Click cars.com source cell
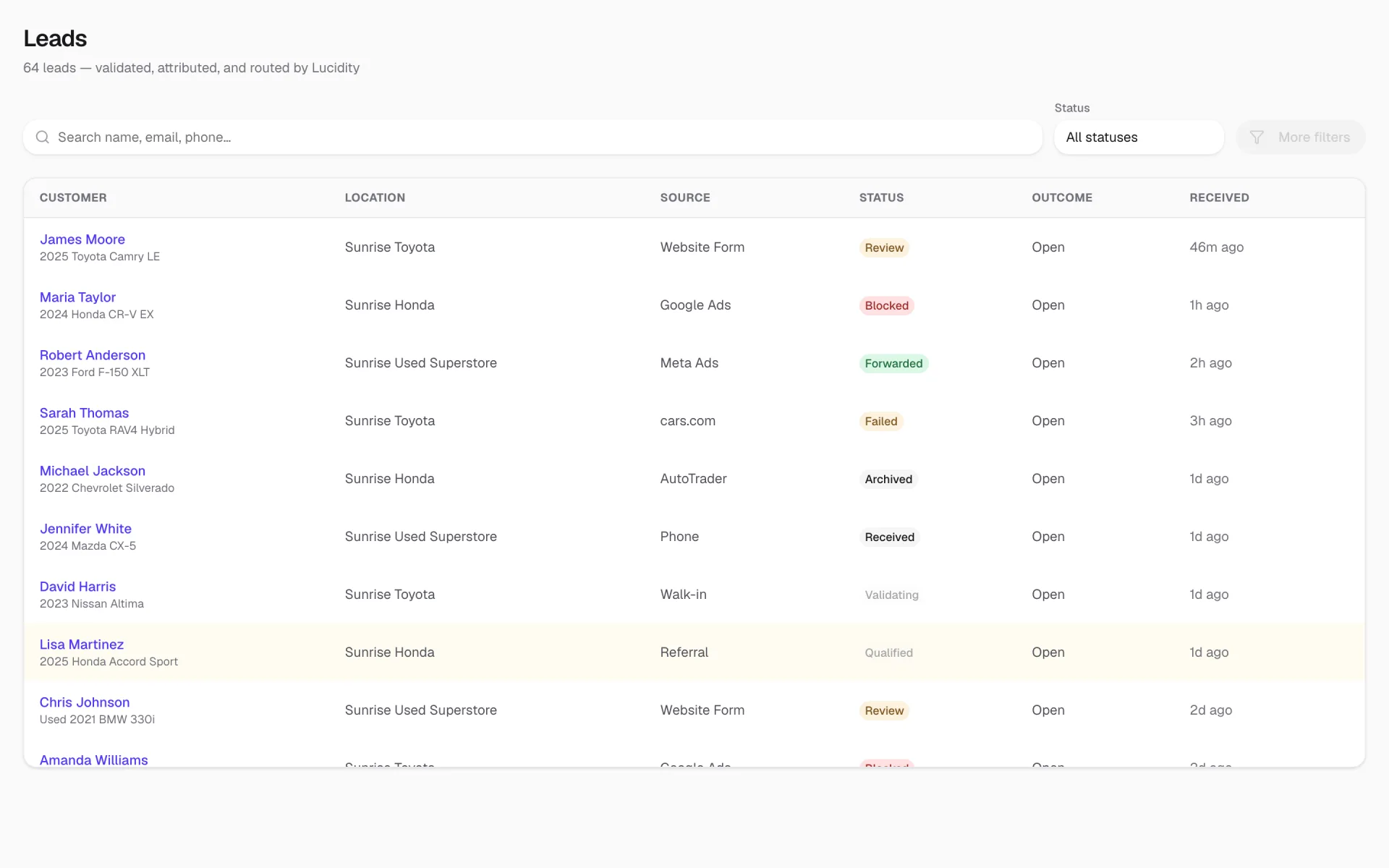 tap(687, 421)
